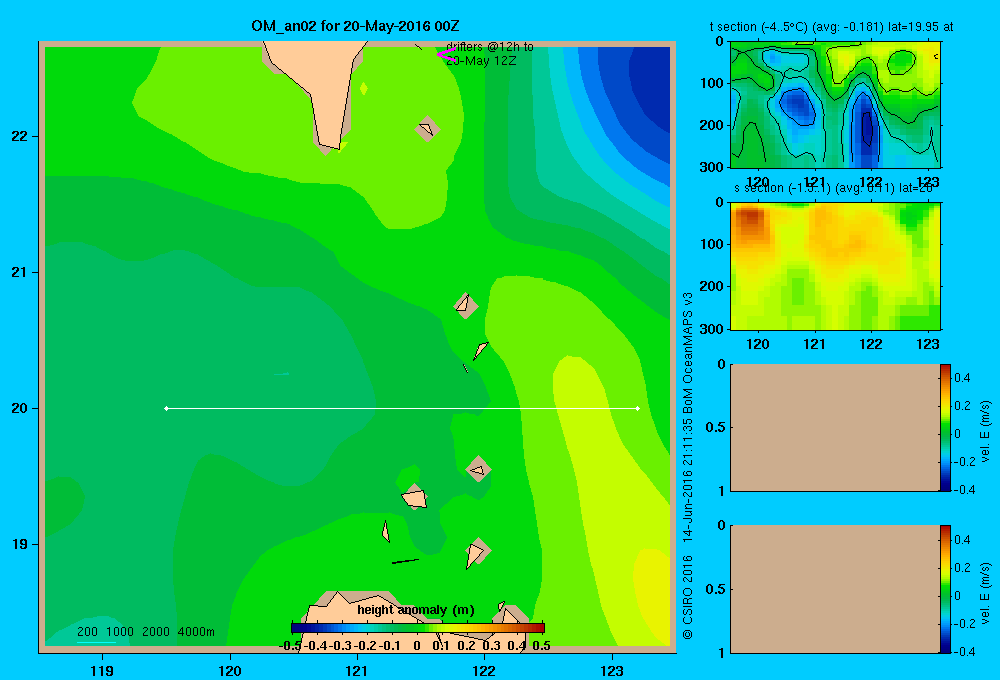This screenshot has height=680, width=1000.
Task: Click the vertical CSIRO BoM OceanMAPS v3 credit
Action: (688, 466)
